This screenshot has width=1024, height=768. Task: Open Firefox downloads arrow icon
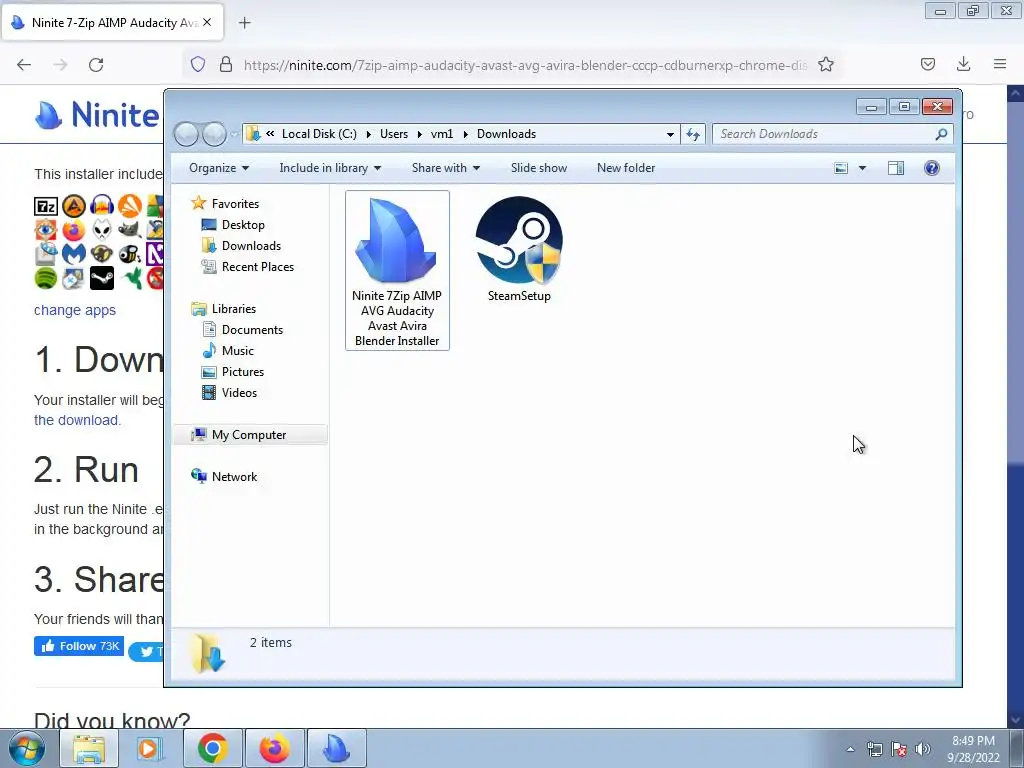[963, 64]
